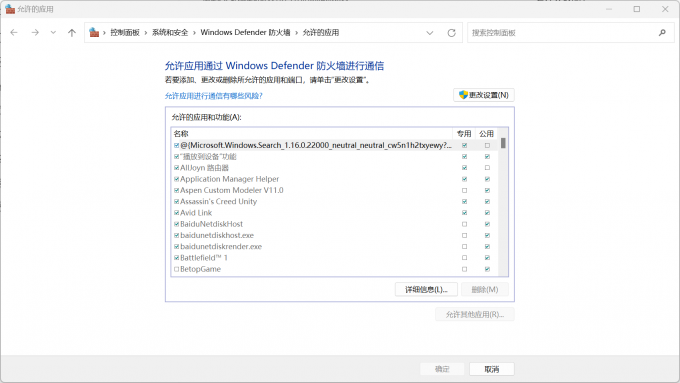Confirm with the 确定 button
680x383 pixels.
442,369
